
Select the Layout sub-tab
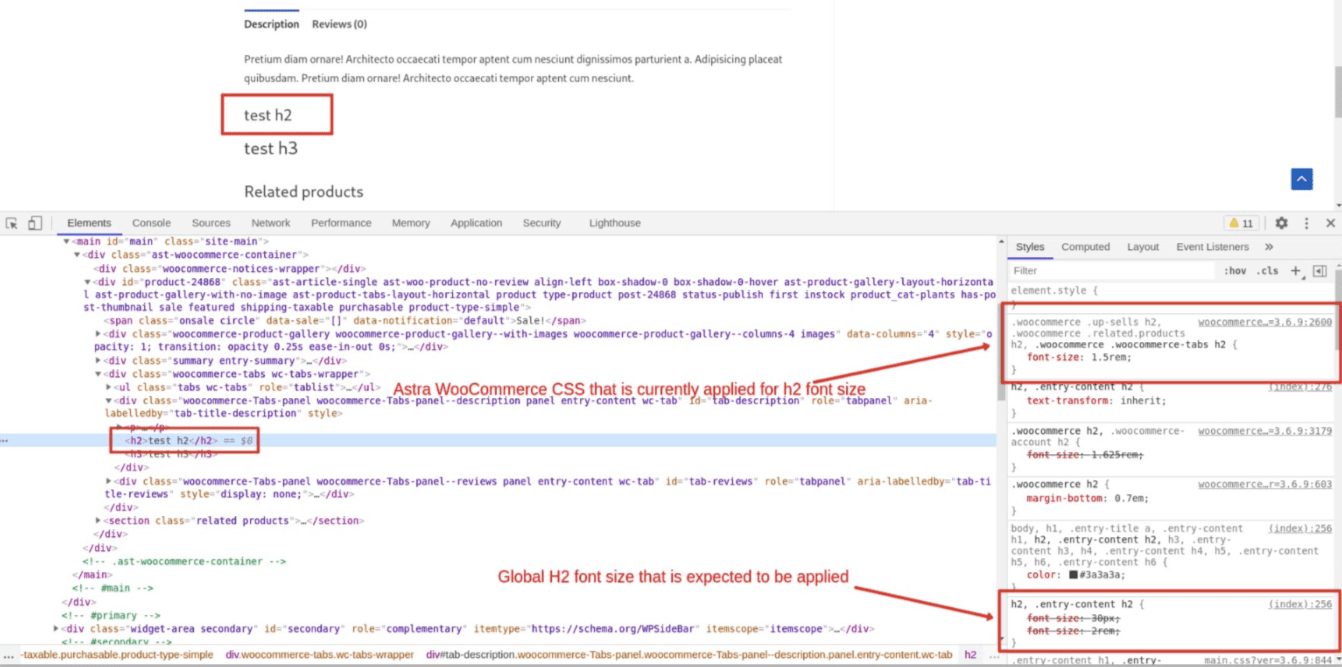coord(1143,247)
